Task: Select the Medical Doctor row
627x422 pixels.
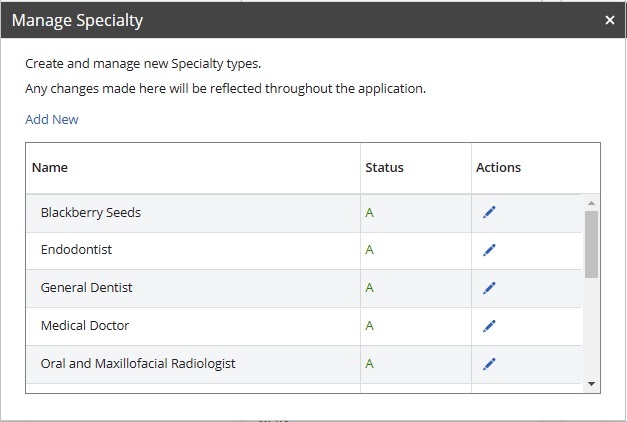Action: tap(85, 326)
